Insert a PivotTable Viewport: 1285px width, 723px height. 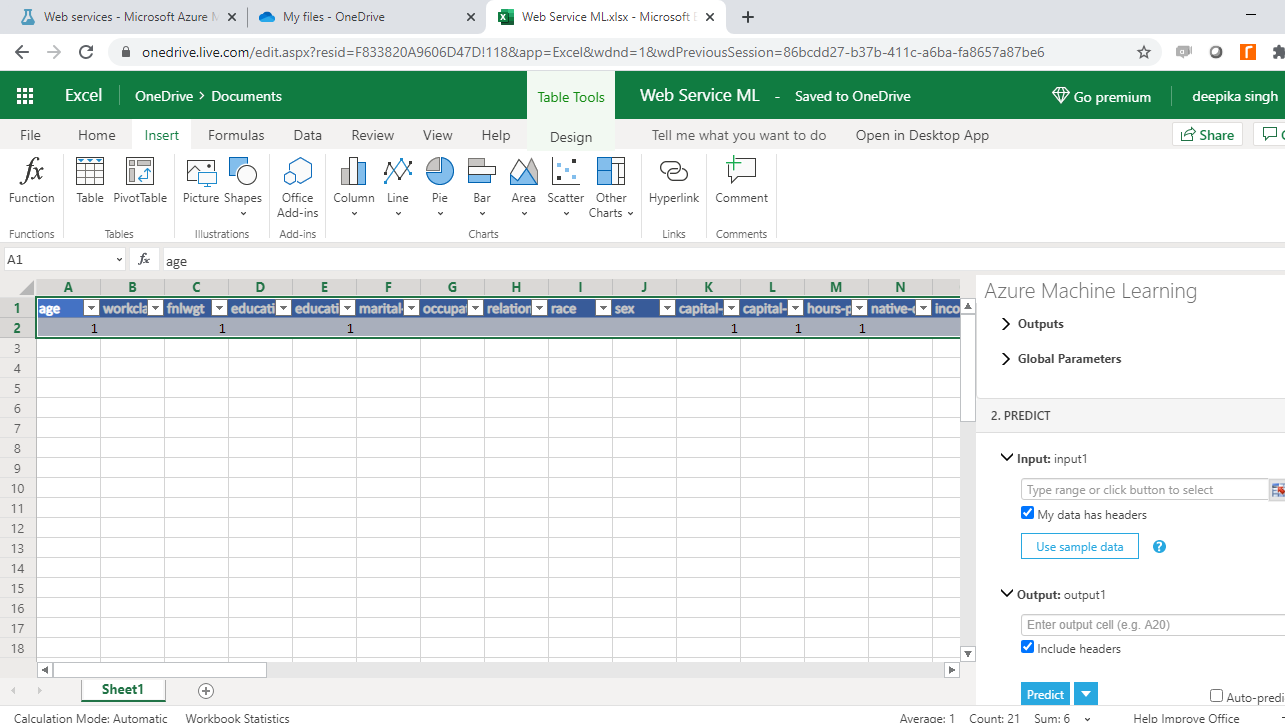140,181
